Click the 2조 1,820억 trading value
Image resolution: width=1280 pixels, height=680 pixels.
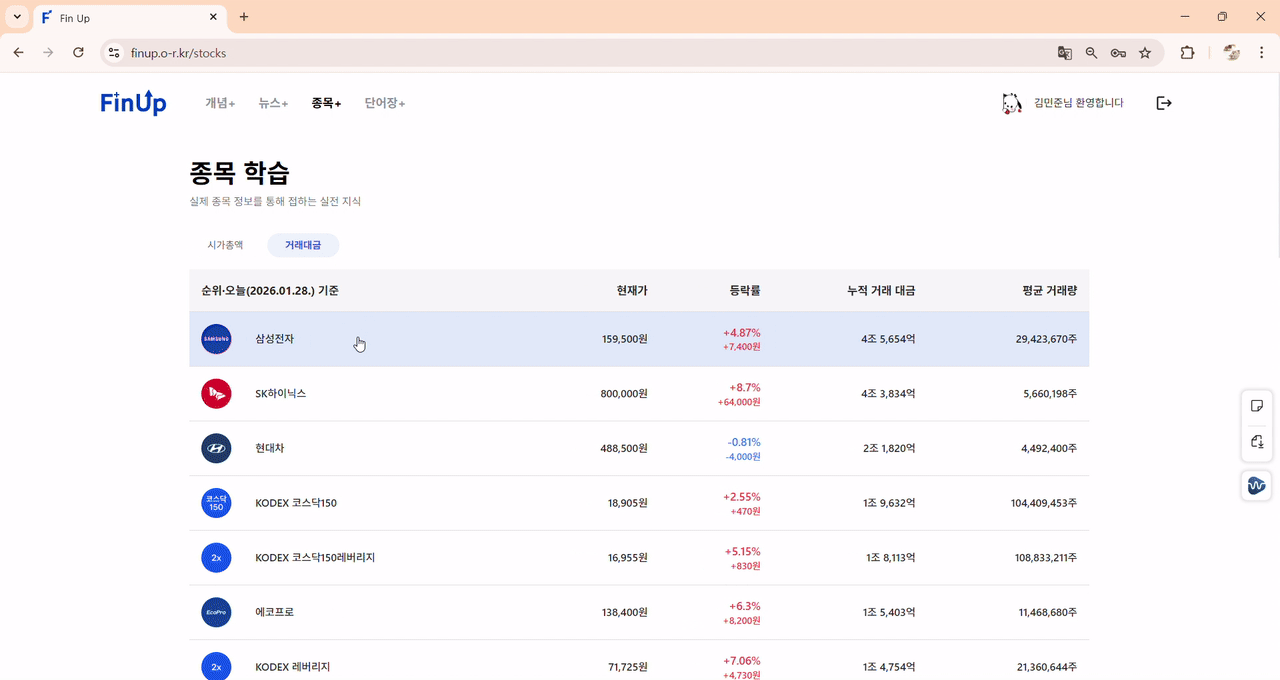click(x=889, y=448)
